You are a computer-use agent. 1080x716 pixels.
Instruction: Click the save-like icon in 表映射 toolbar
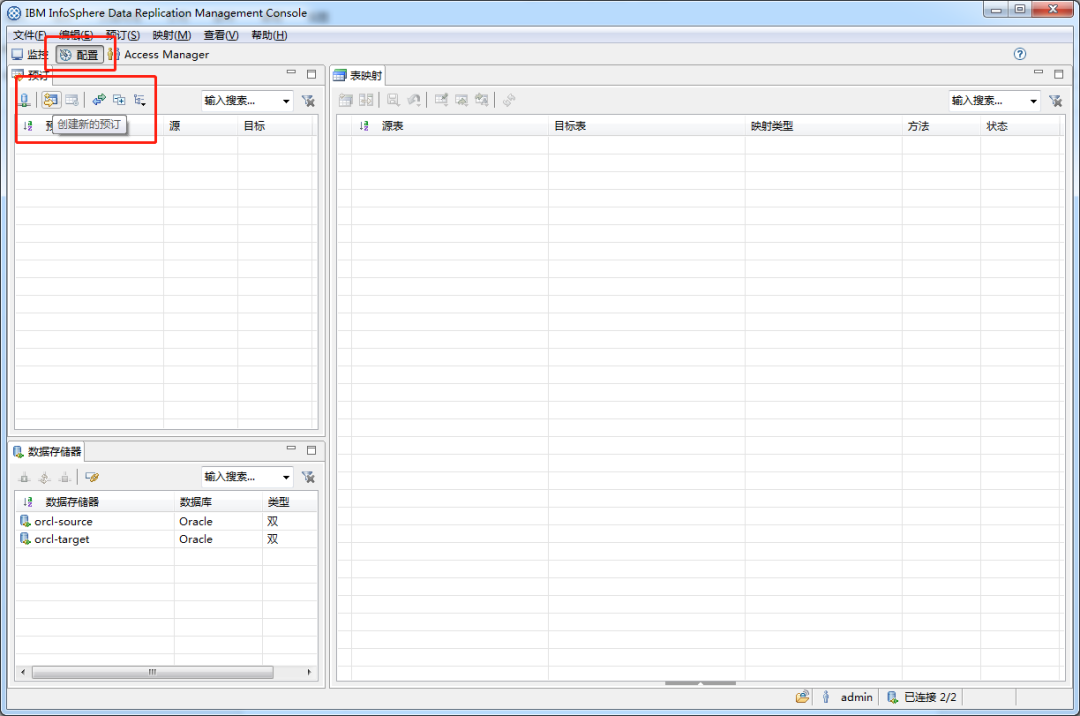point(393,100)
